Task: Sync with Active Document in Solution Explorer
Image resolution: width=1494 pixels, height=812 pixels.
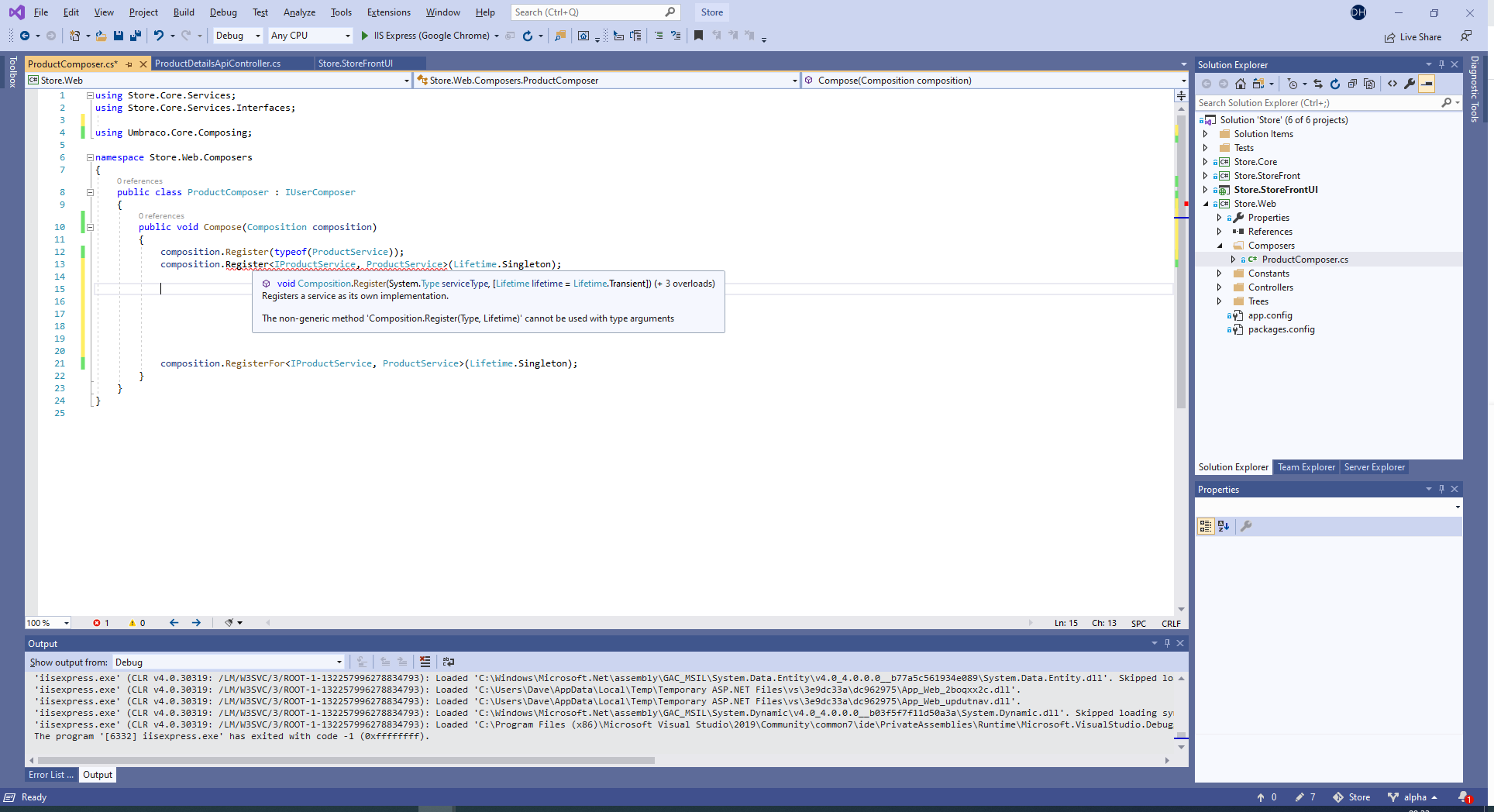Action: 1318,84
